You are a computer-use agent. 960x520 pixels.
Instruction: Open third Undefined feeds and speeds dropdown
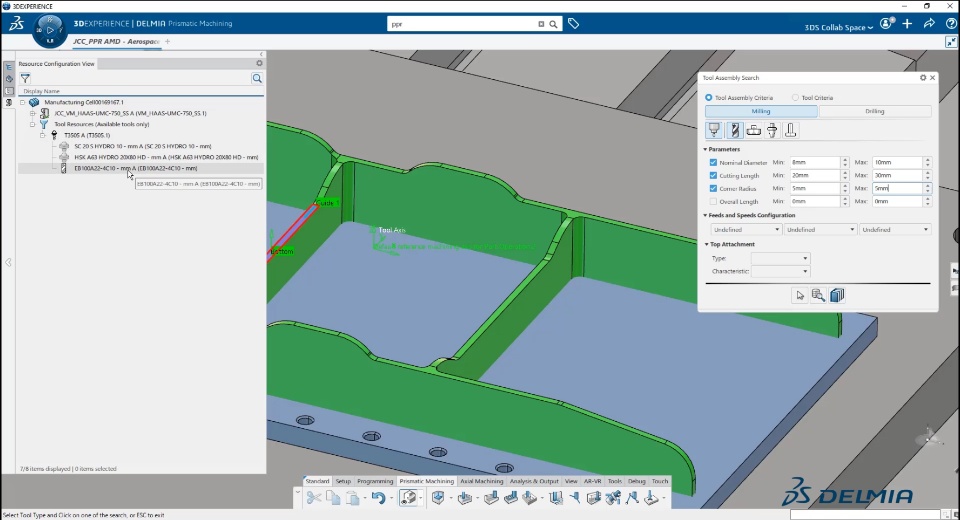(894, 230)
